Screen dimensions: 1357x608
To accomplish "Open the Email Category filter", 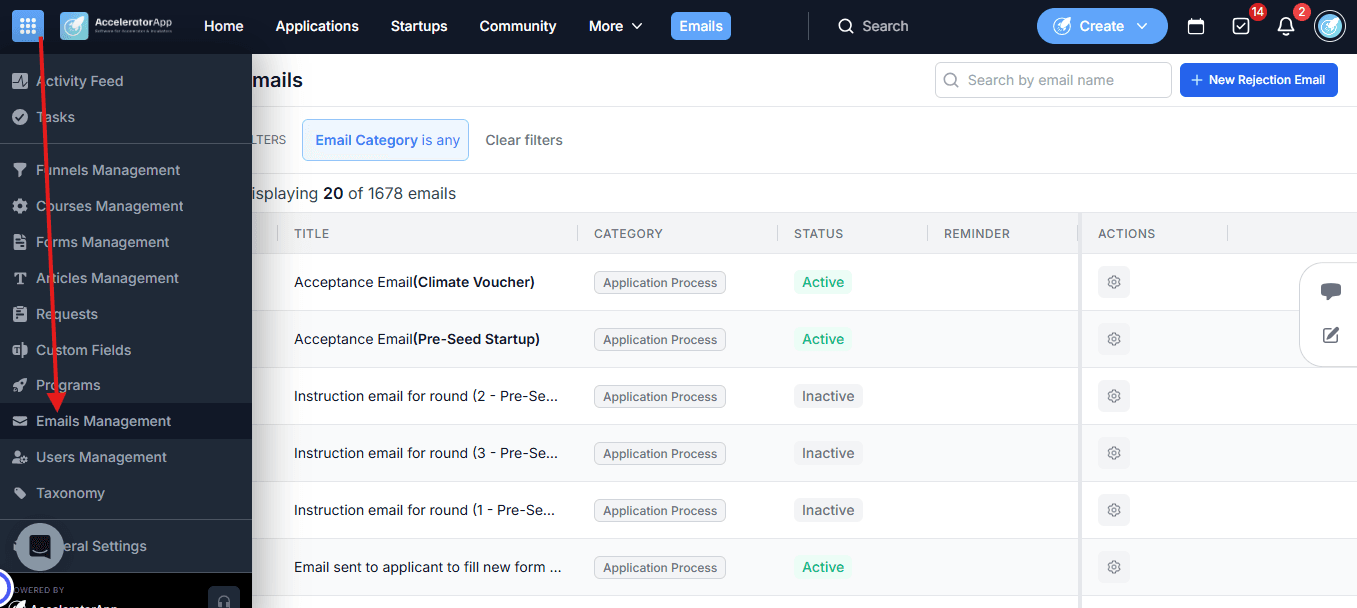I will [x=387, y=140].
